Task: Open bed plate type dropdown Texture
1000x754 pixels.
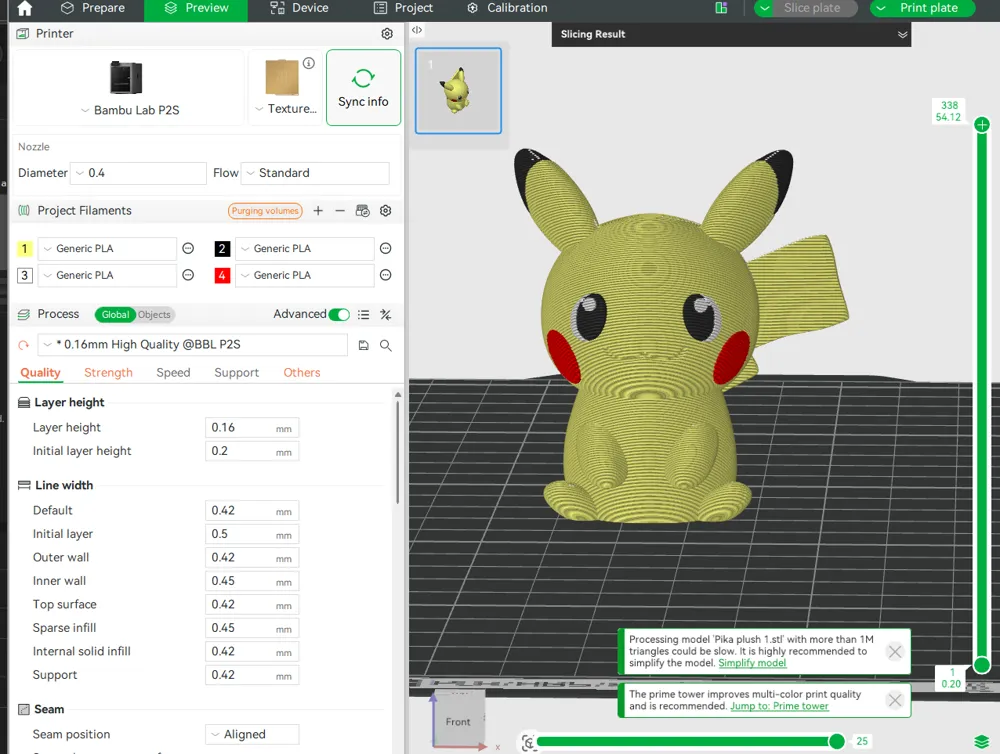Action: point(285,108)
